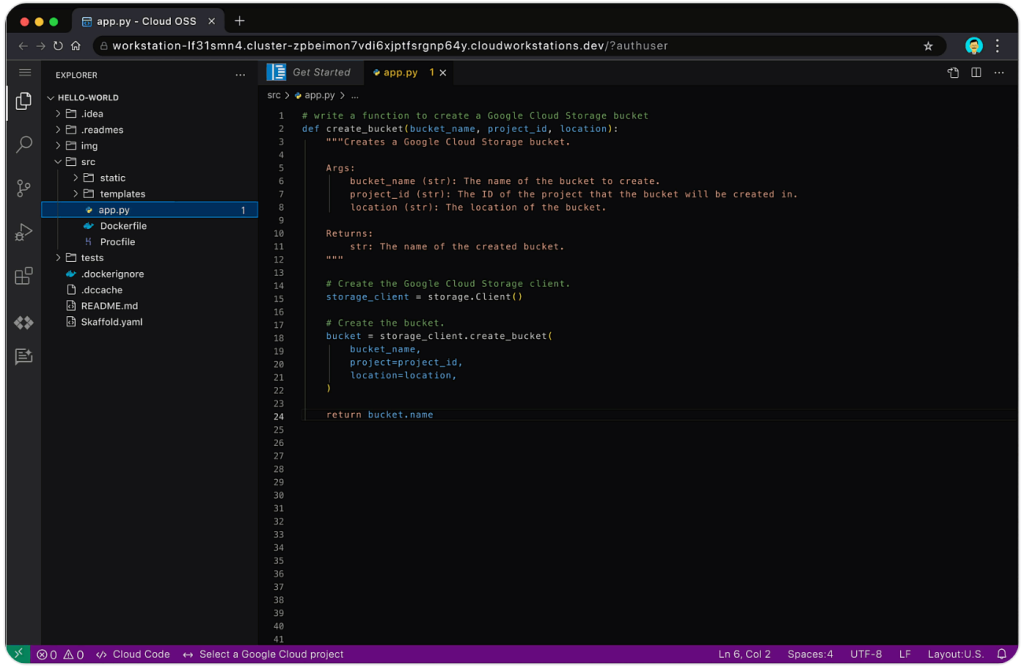This screenshot has height=669, width=1024.
Task: Open the Cloud Code panel icon
Action: (x=24, y=322)
